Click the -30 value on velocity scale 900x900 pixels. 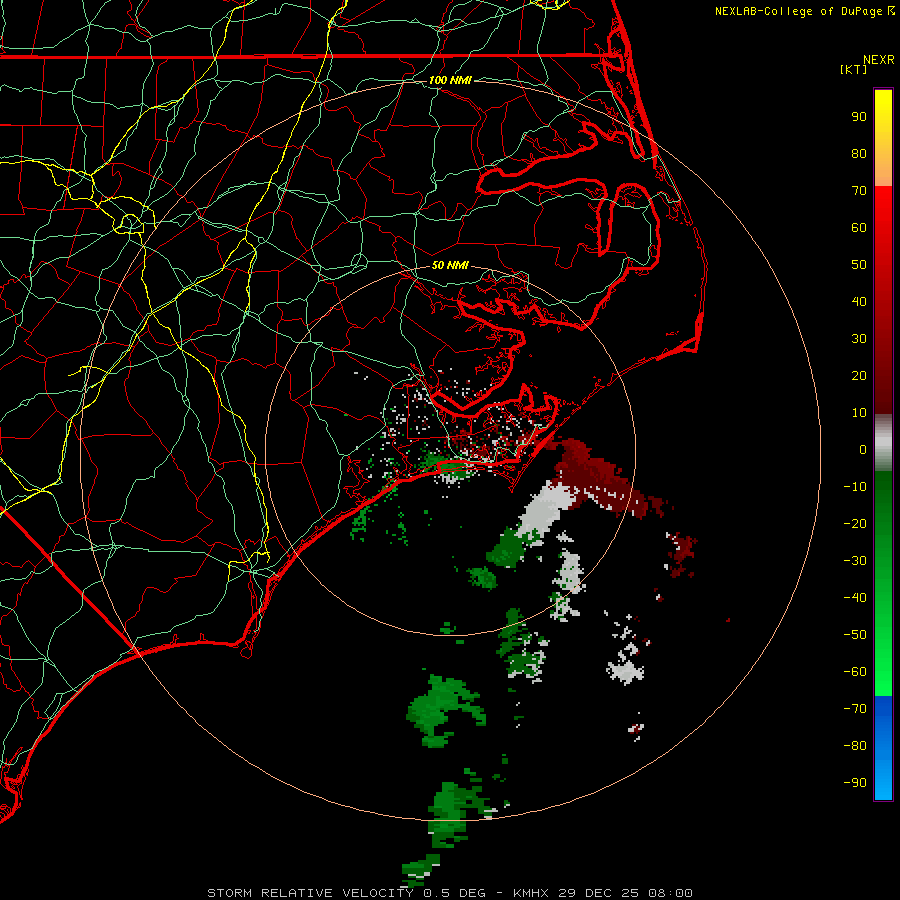pyautogui.click(x=855, y=561)
